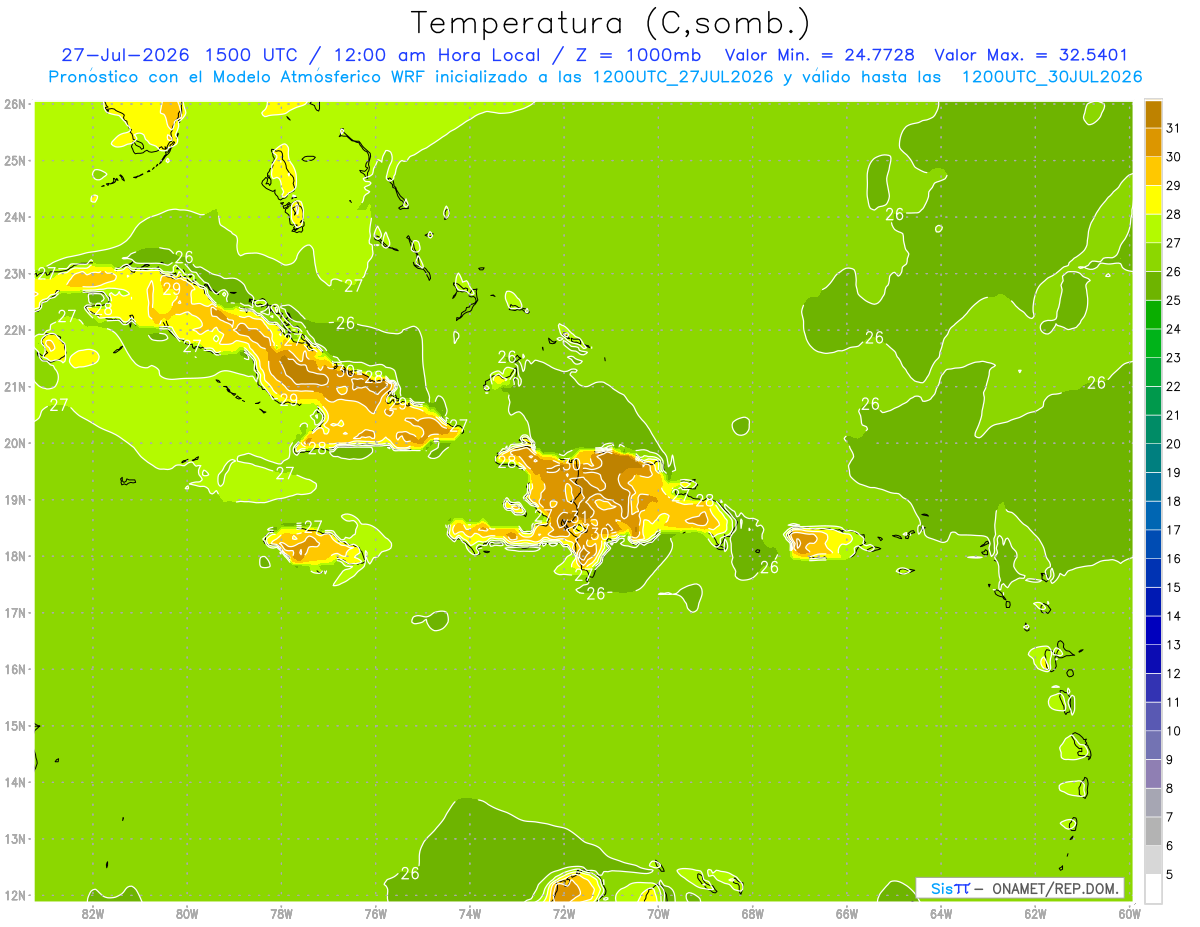Click the '15N' latitude label
1200x927 pixels.
tap(15, 726)
